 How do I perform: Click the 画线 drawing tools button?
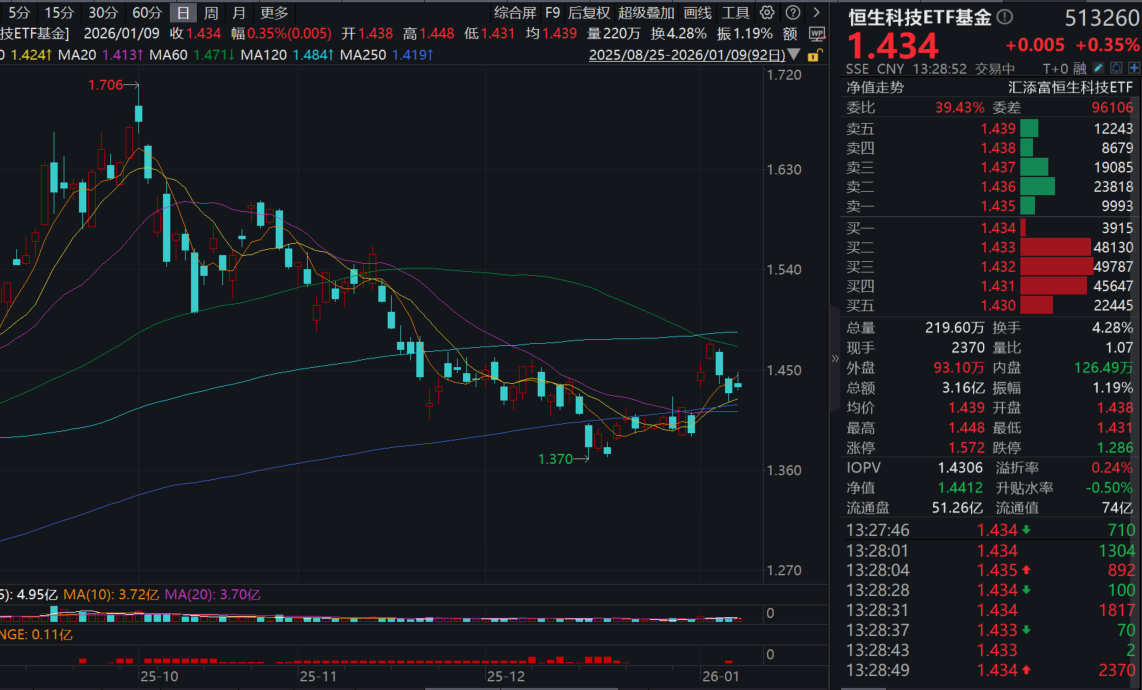point(698,13)
